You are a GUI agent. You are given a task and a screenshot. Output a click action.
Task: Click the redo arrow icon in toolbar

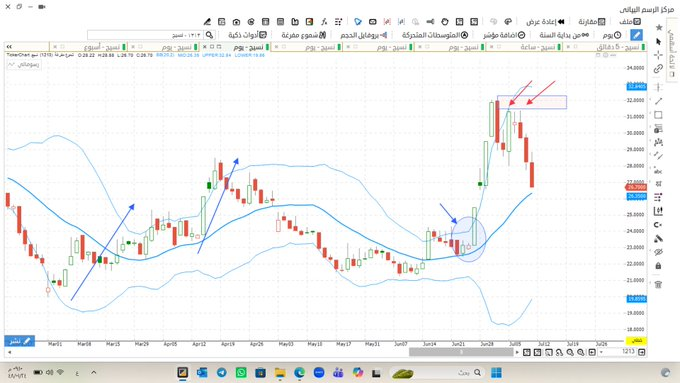click(508, 22)
